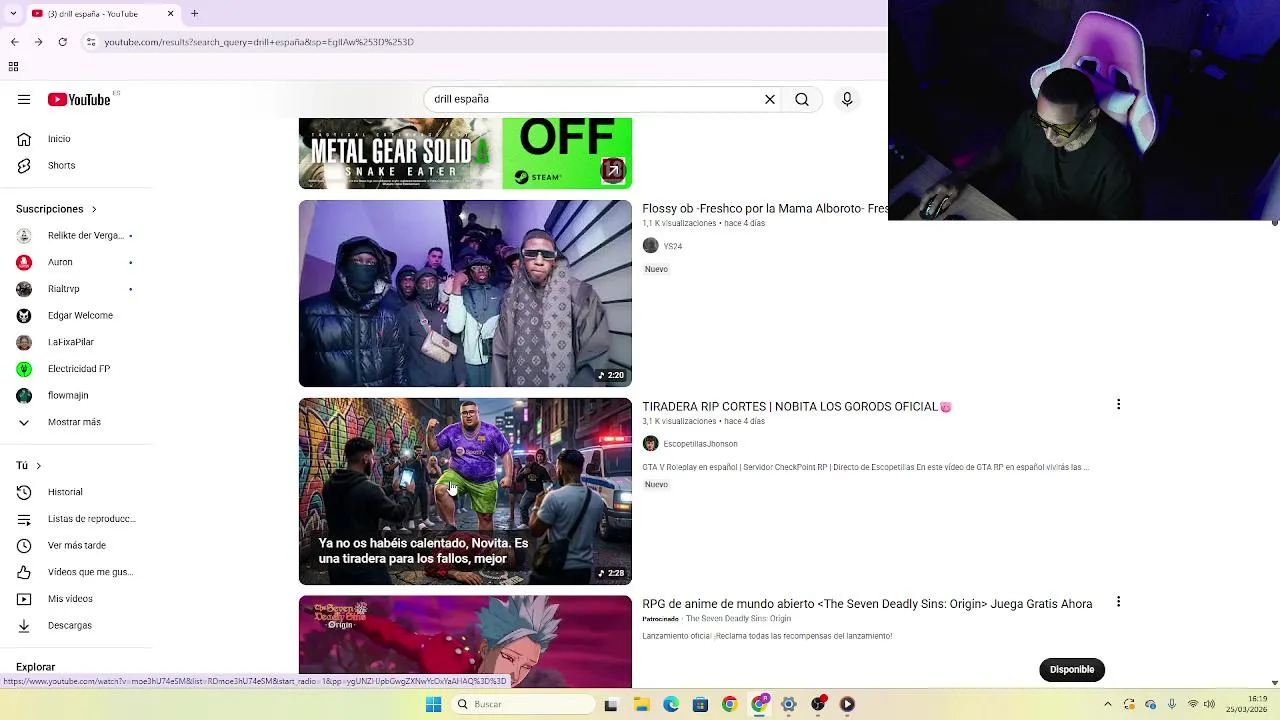1280x720 pixels.
Task: Close the drill españa YouTube tab
Action: click(170, 14)
